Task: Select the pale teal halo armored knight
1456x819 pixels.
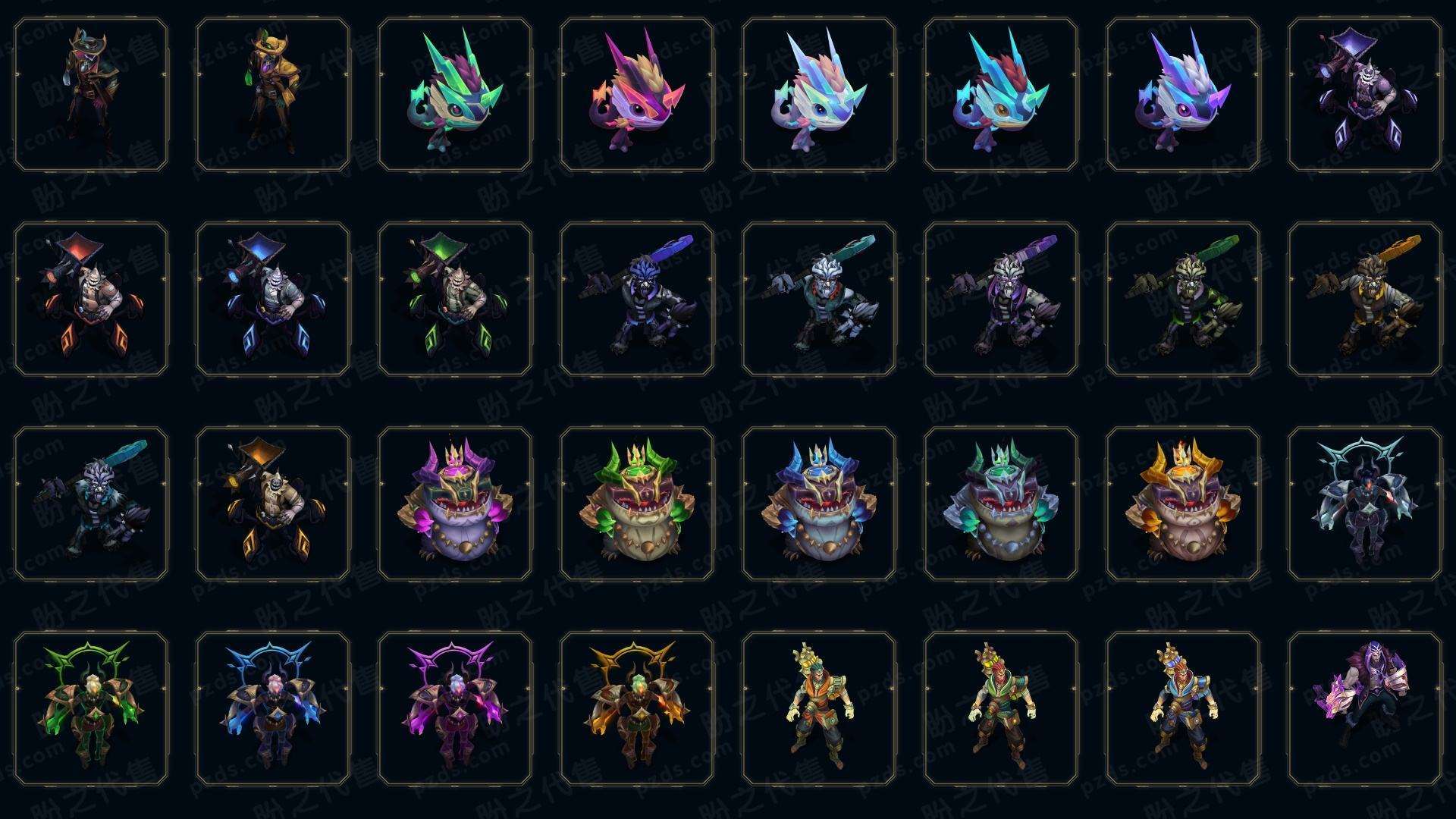Action: [1365, 504]
